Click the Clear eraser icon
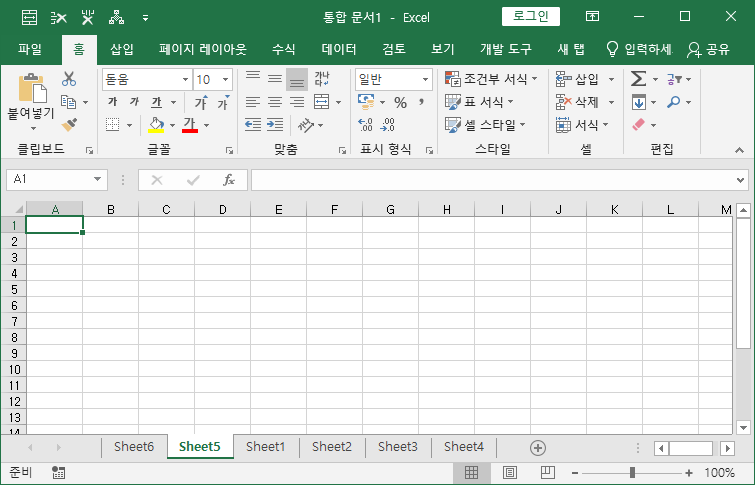This screenshot has height=485, width=755. (638, 125)
